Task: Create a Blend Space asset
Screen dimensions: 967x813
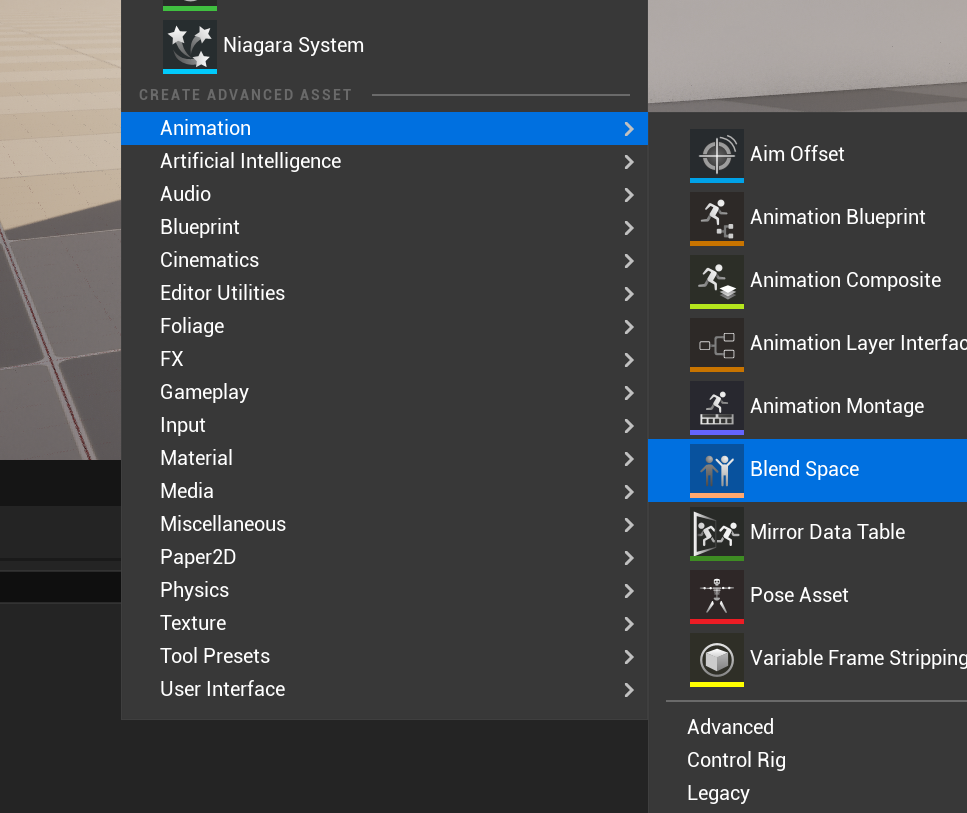Action: coord(807,470)
